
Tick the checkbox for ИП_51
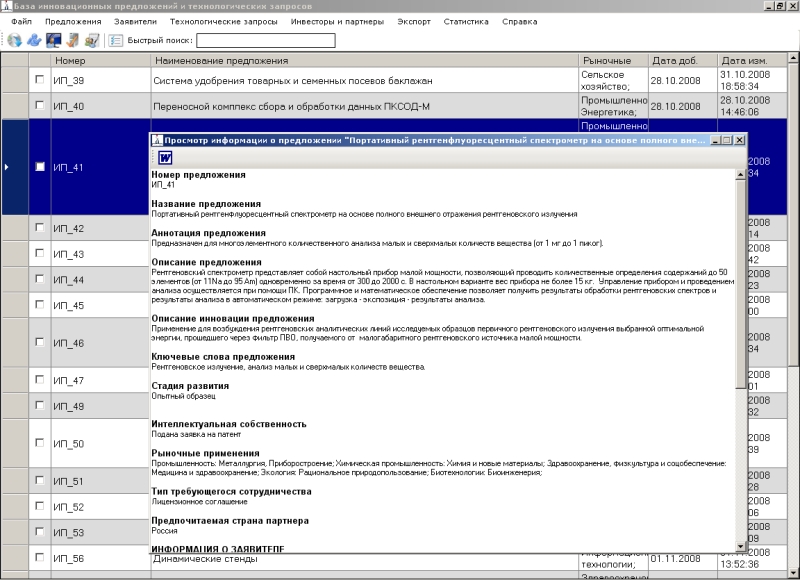(40, 480)
